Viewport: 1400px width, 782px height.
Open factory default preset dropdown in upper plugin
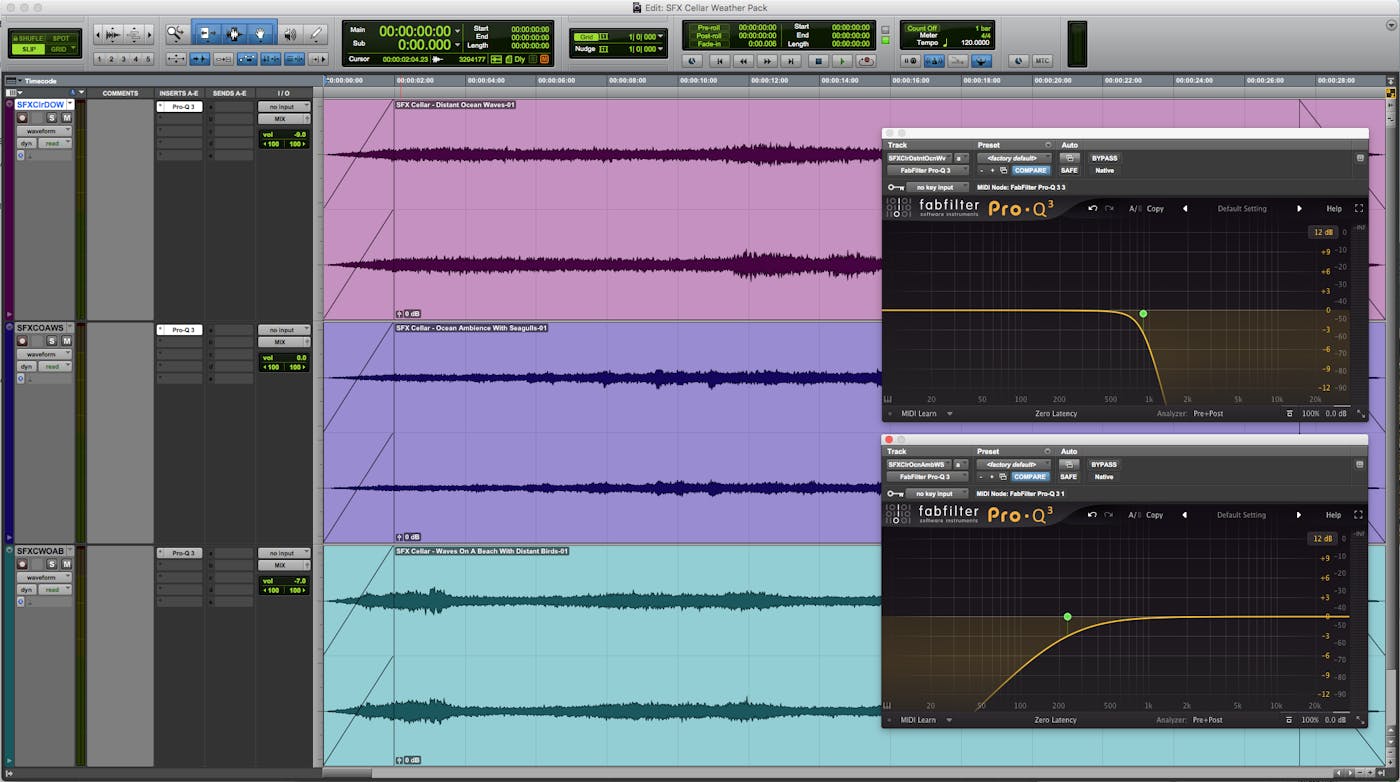pos(1014,158)
